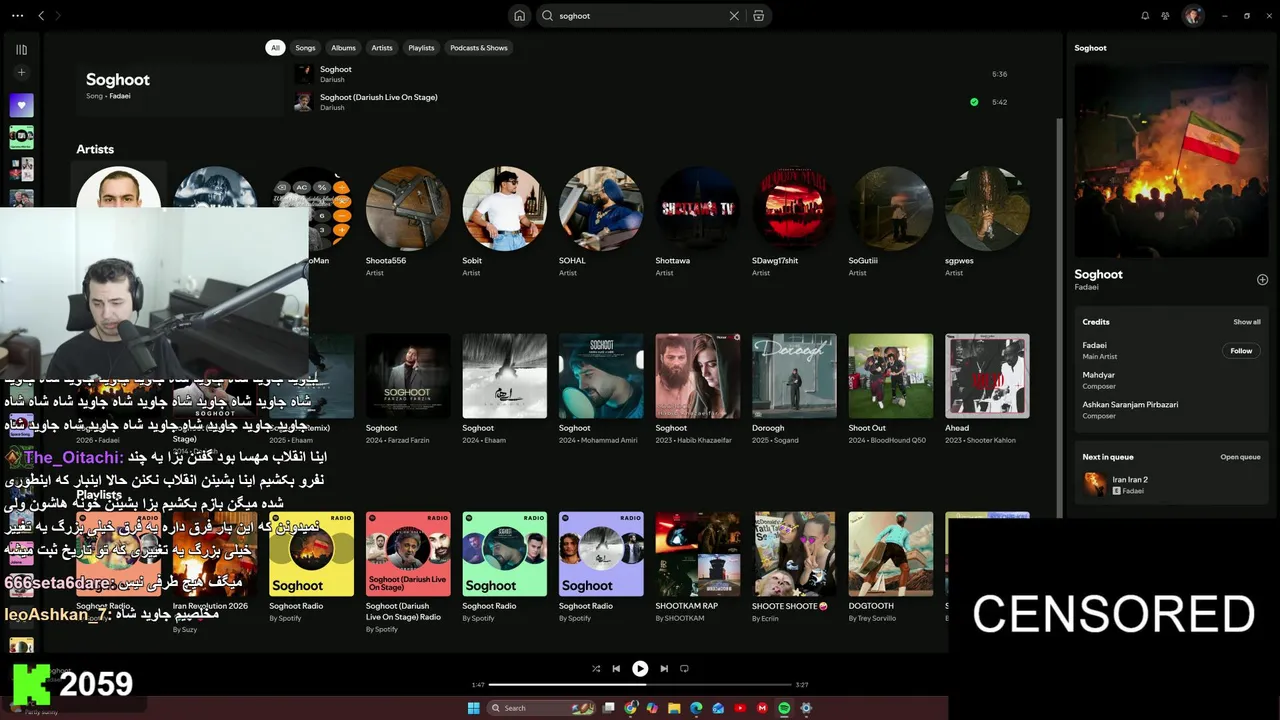Image resolution: width=1280 pixels, height=720 pixels.
Task: Skip to the next track
Action: [663, 669]
